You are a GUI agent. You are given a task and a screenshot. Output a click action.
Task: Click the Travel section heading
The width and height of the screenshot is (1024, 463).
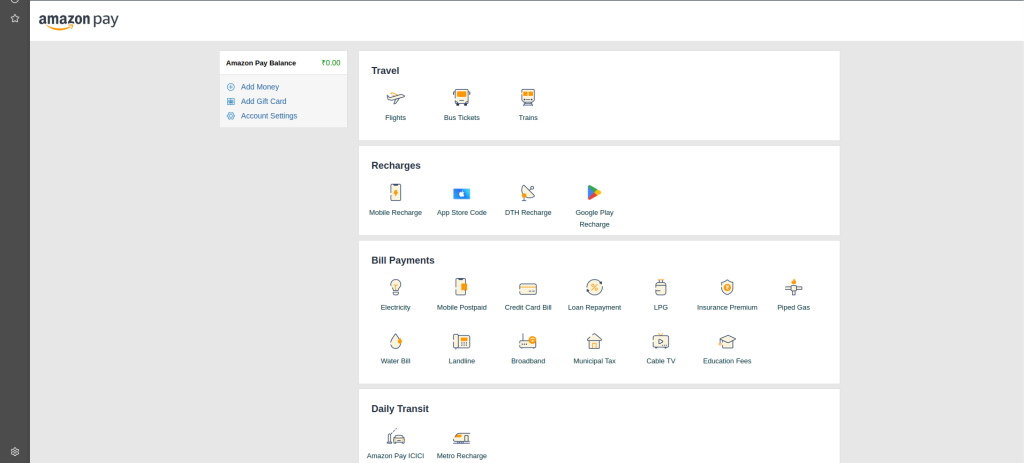tap(385, 71)
